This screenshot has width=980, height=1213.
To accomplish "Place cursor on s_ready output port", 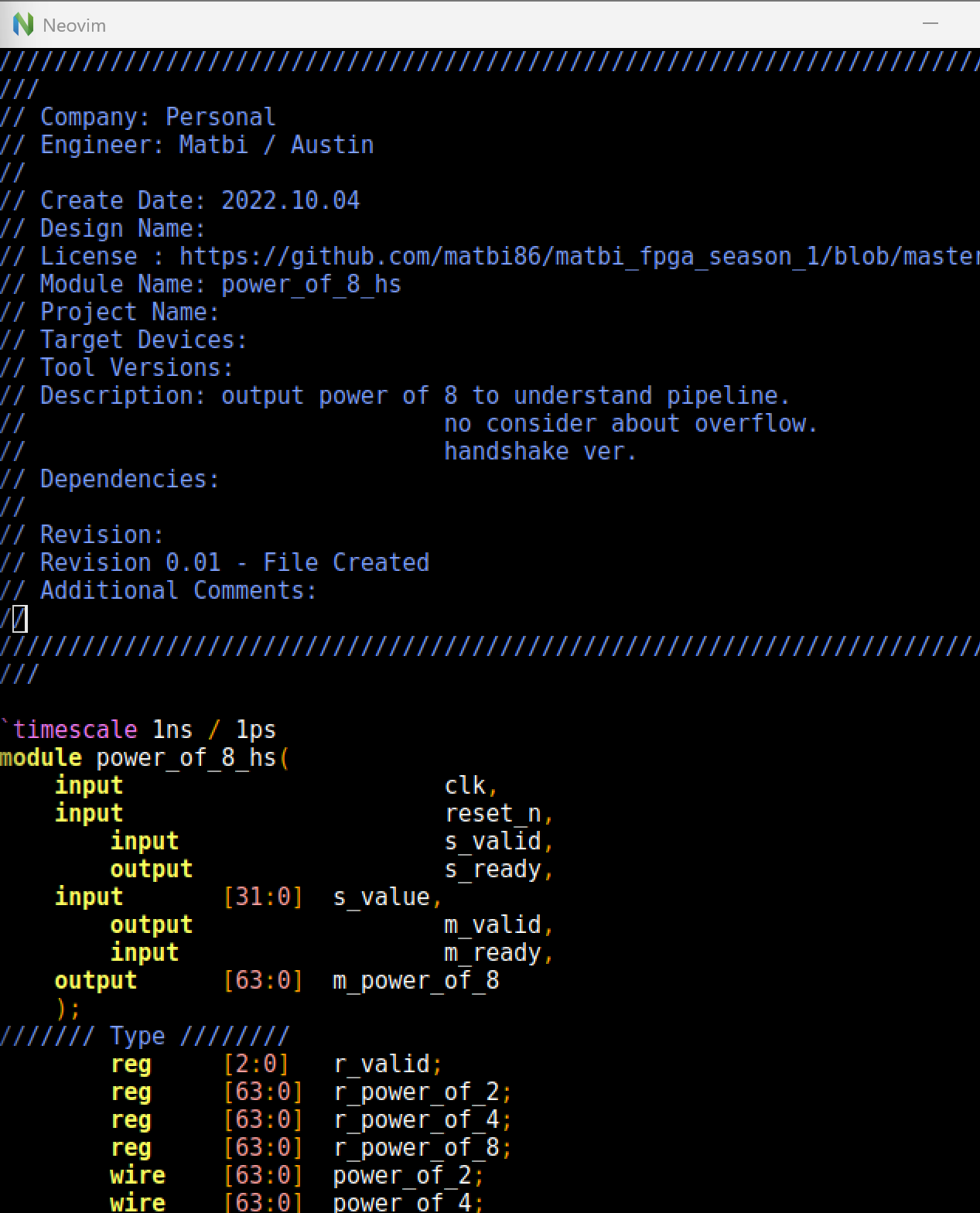I will coord(493,869).
